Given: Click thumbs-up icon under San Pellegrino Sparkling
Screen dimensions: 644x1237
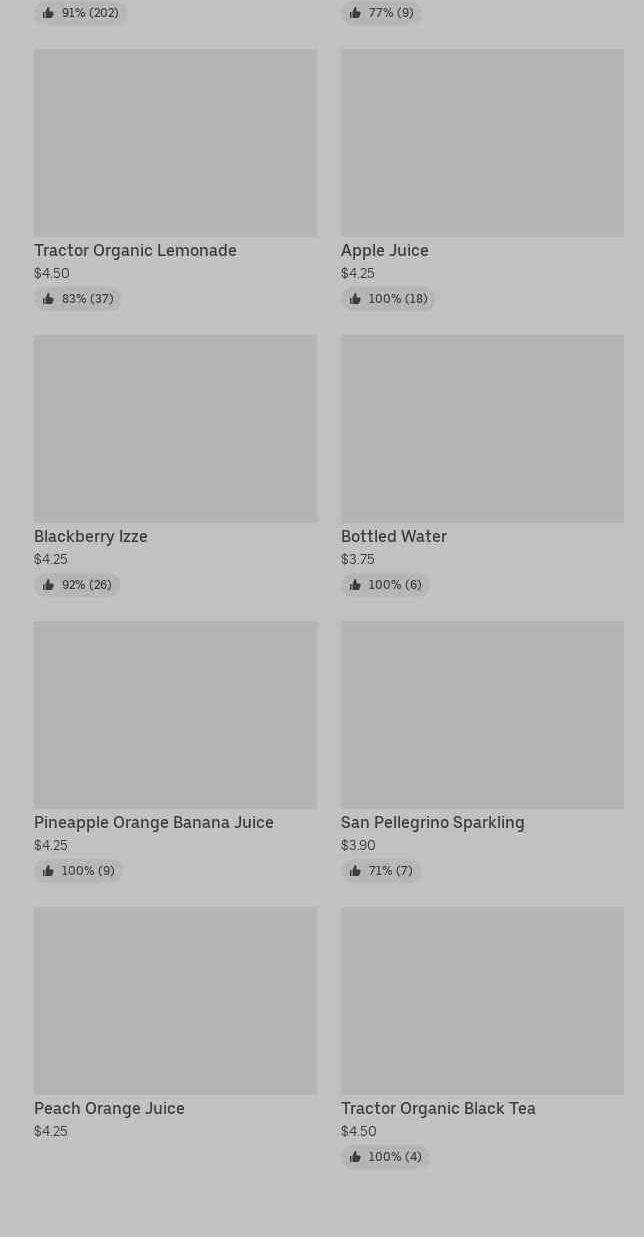Looking at the screenshot, I should point(355,871).
